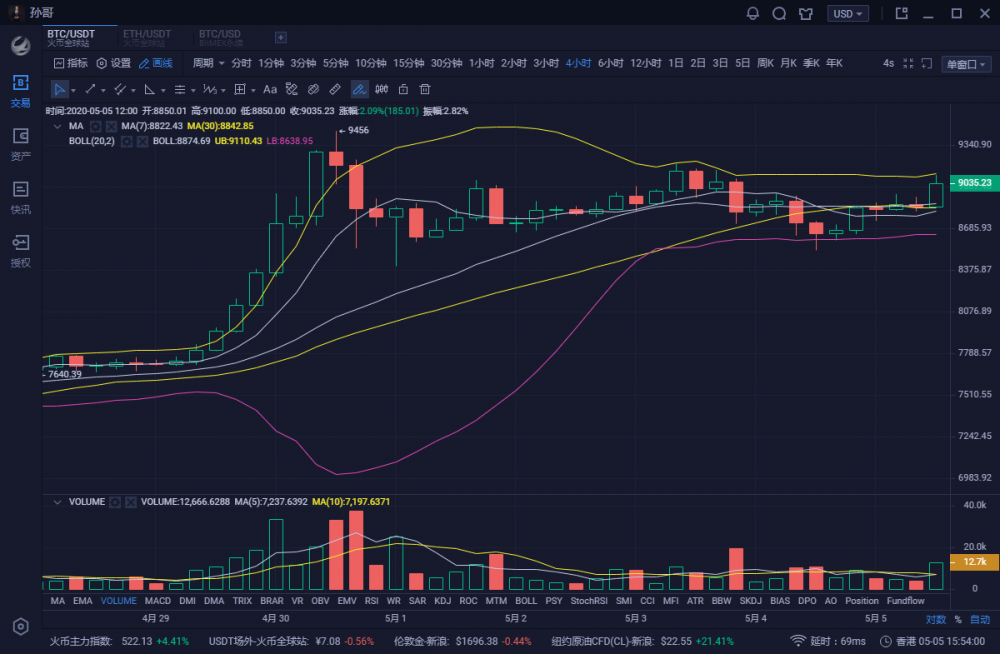Open the skin theme shirt icon
1000x654 pixels.
point(806,14)
